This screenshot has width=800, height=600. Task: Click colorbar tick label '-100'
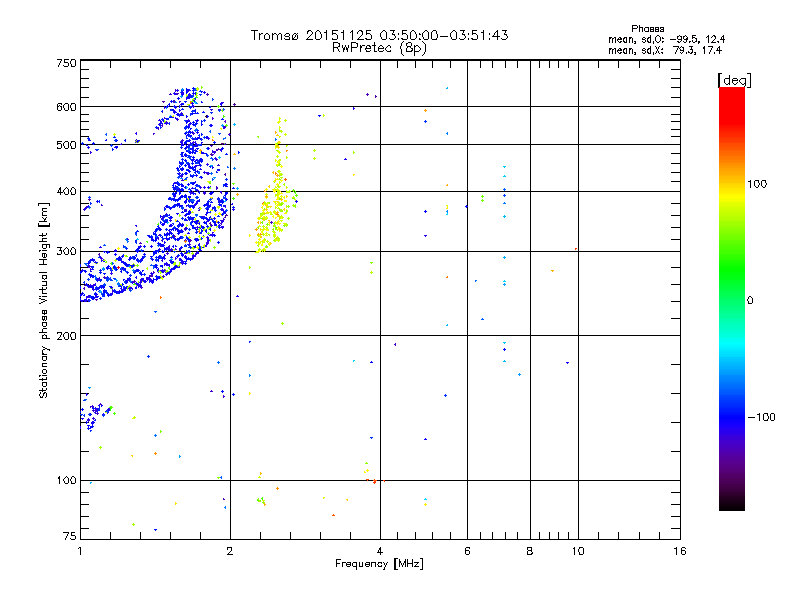[762, 417]
